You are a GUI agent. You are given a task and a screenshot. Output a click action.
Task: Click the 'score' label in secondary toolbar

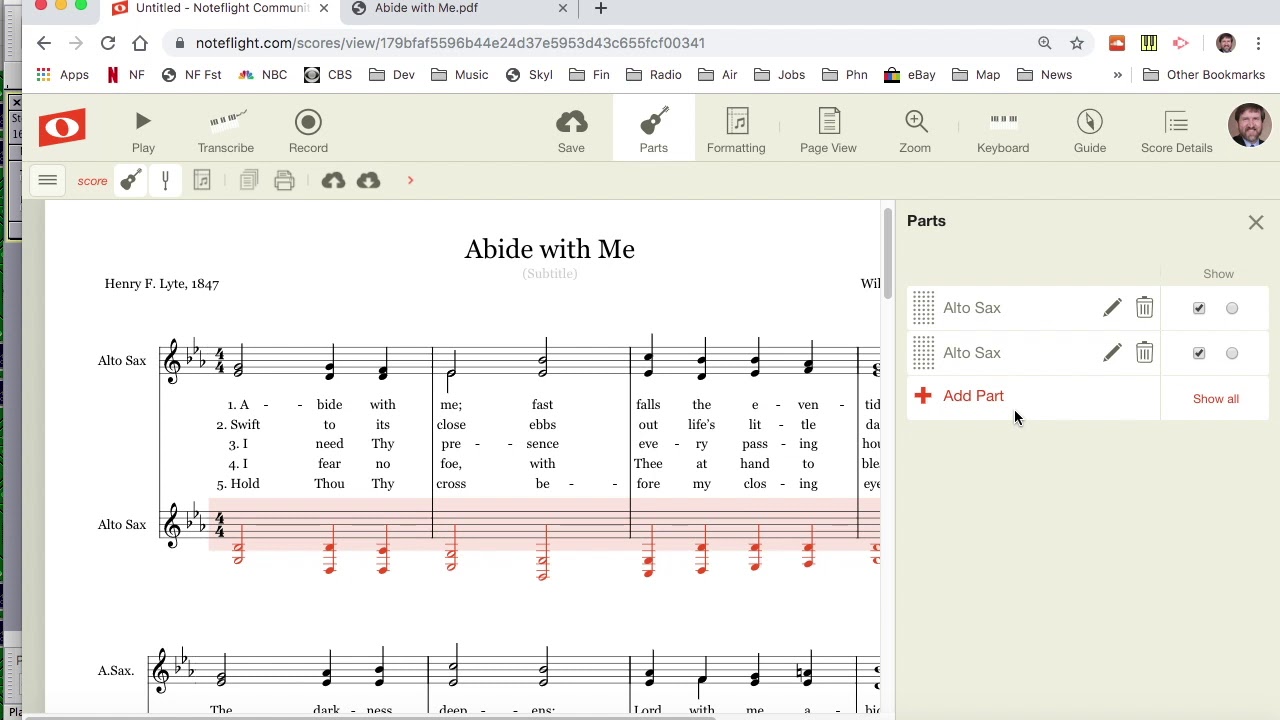tap(92, 181)
